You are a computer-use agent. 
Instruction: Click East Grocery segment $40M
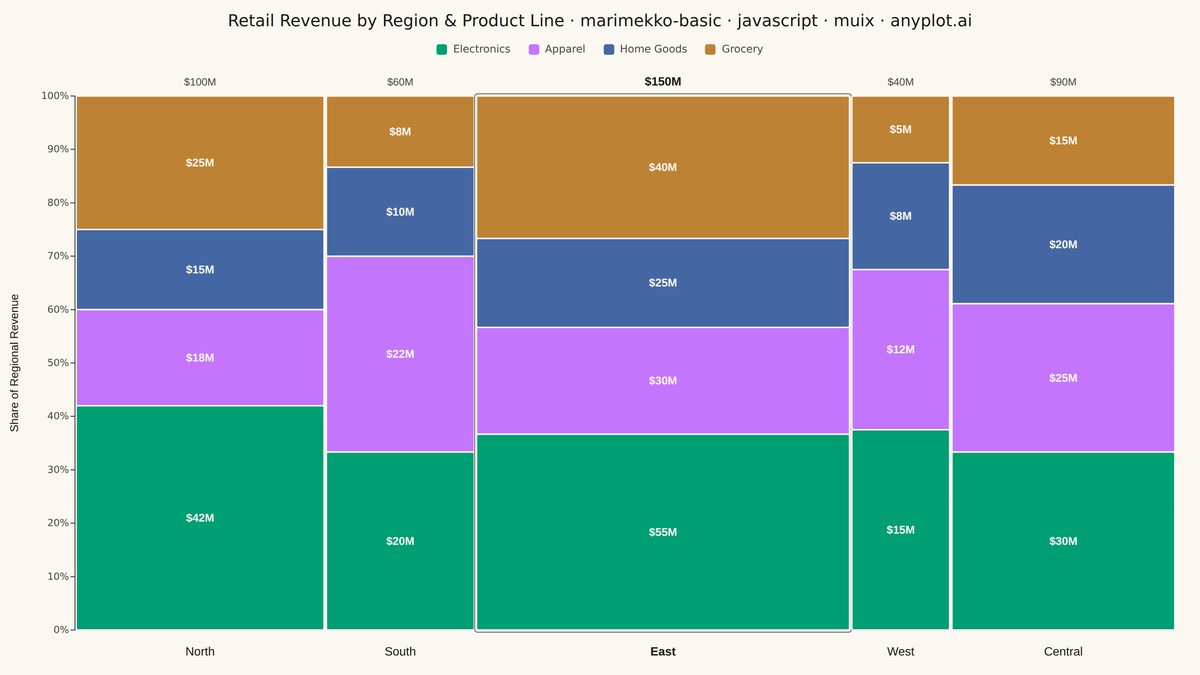click(x=663, y=167)
